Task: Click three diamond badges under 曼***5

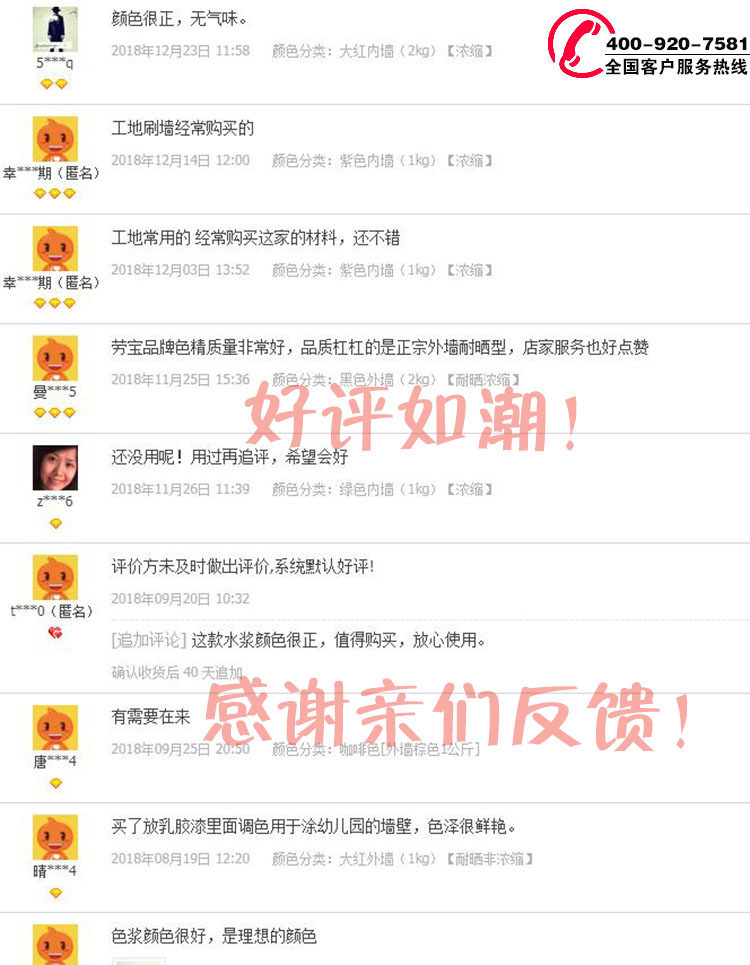Action: 55,412
